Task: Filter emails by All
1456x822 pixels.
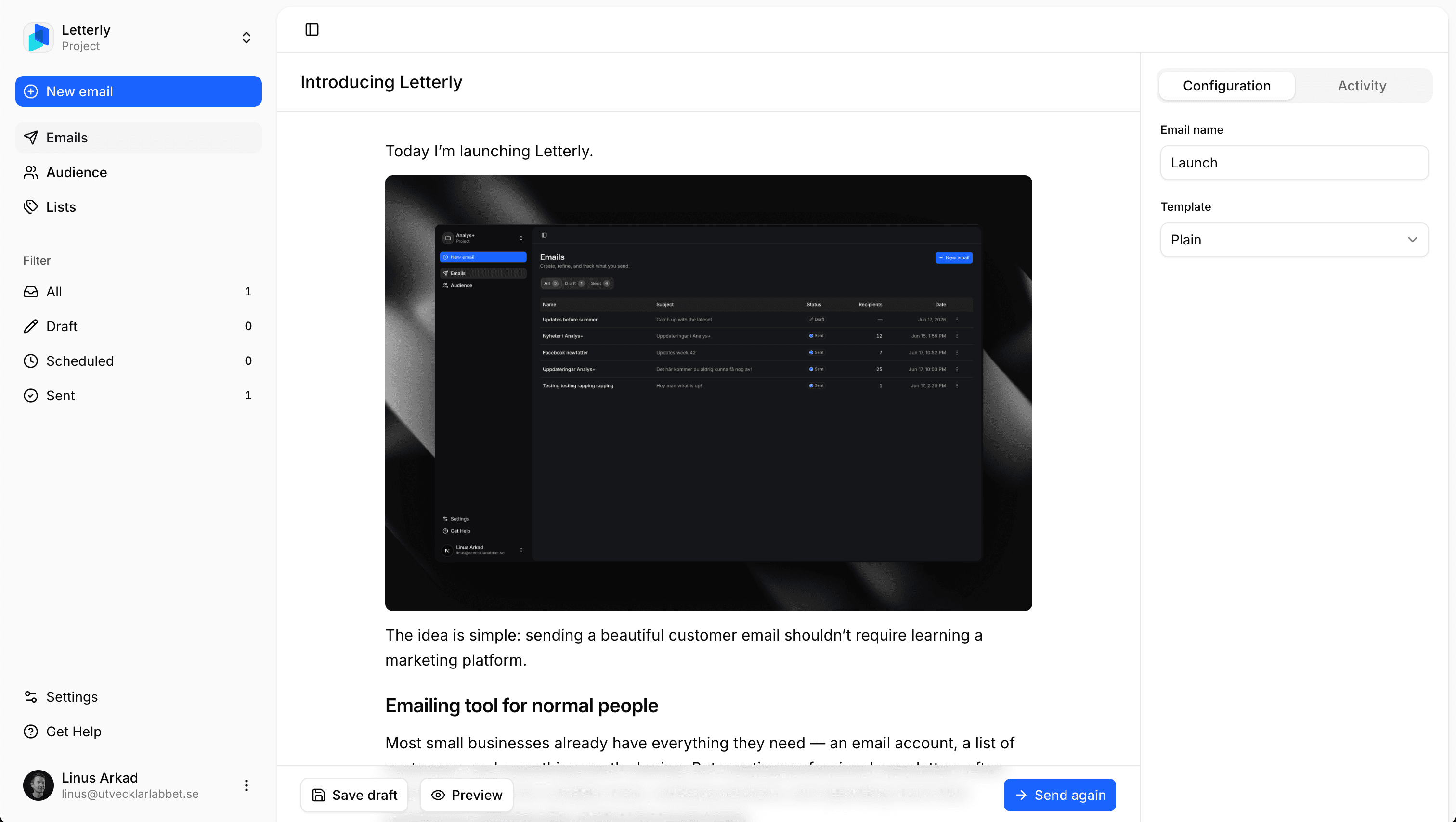Action: [139, 292]
